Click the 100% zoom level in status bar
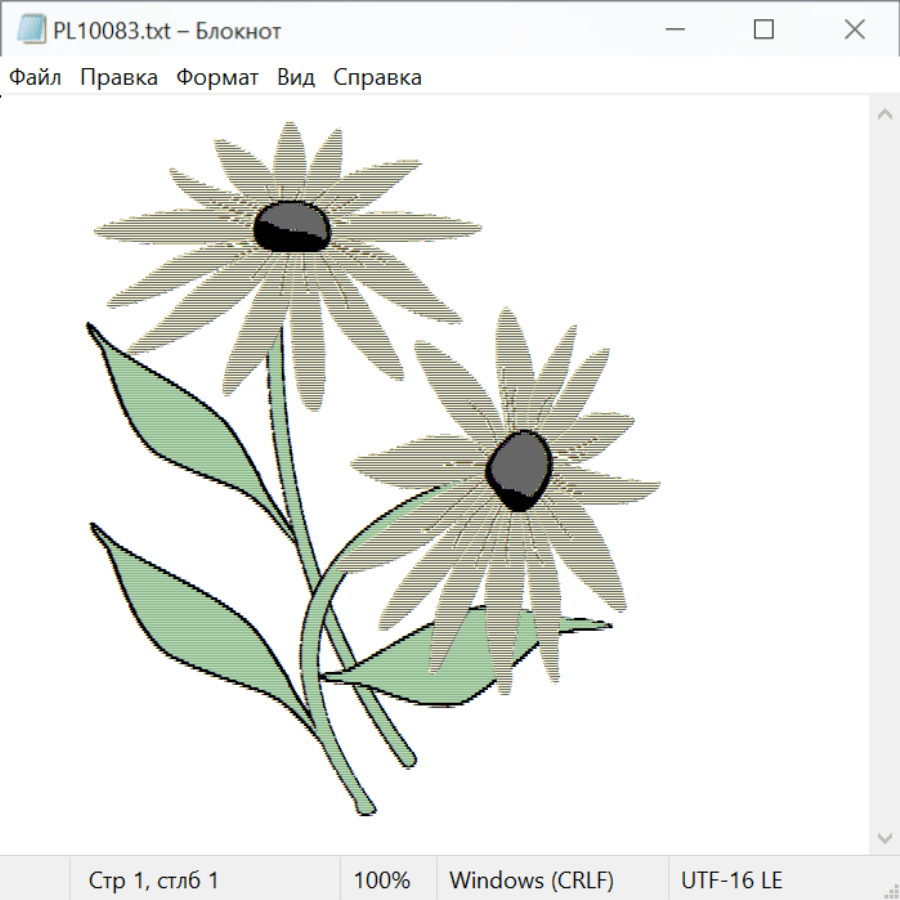The height and width of the screenshot is (900, 900). (382, 880)
